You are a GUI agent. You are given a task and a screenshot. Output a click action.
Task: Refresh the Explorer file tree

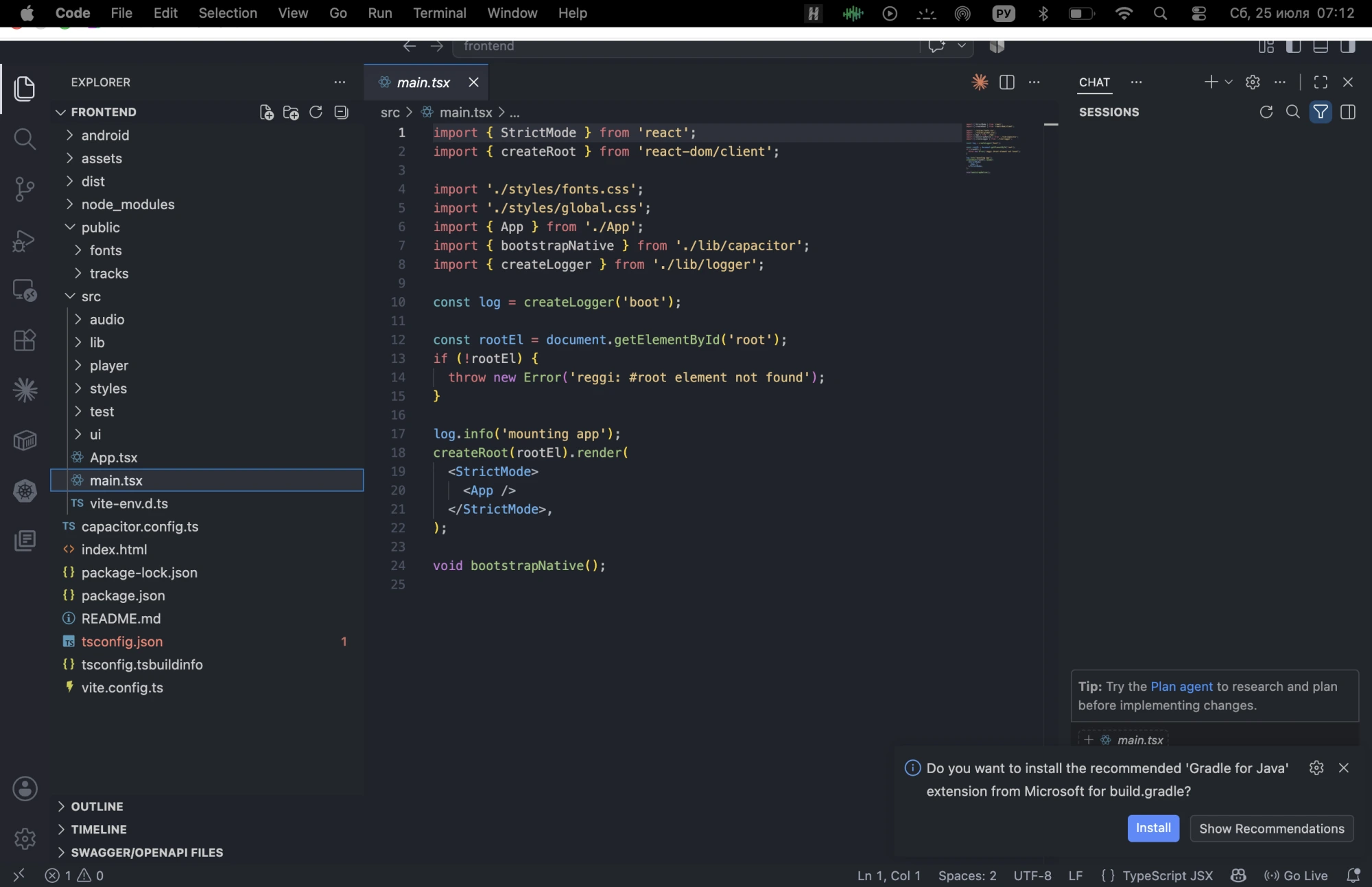tap(316, 113)
